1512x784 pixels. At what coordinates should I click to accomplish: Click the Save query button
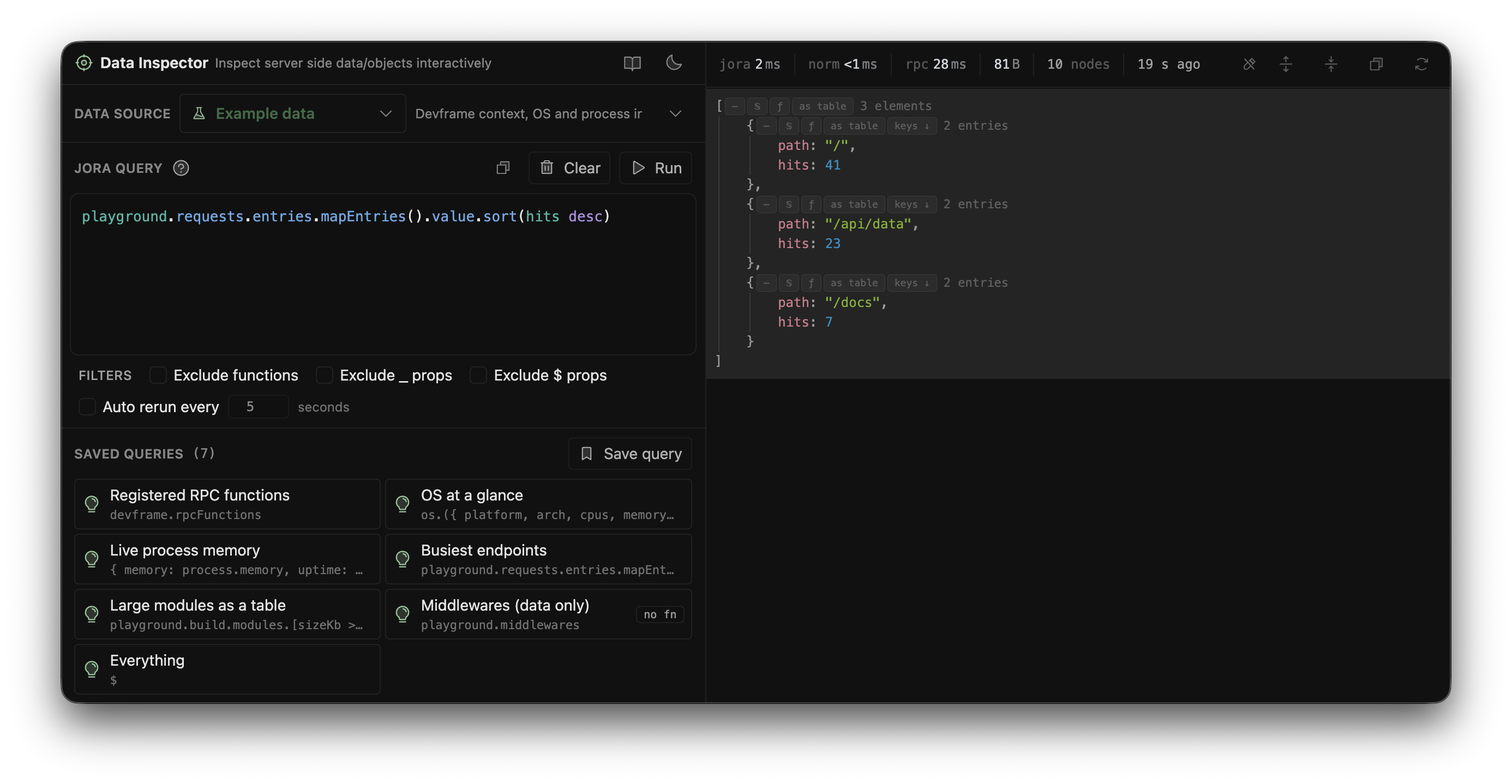[x=630, y=454]
